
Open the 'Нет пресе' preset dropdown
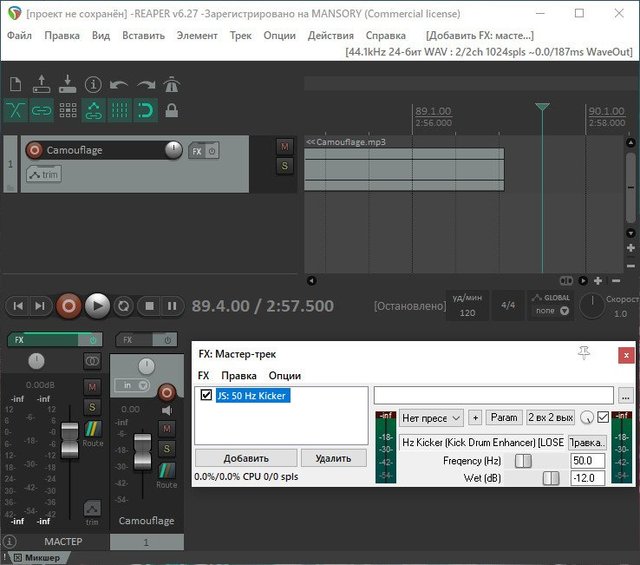coord(431,418)
